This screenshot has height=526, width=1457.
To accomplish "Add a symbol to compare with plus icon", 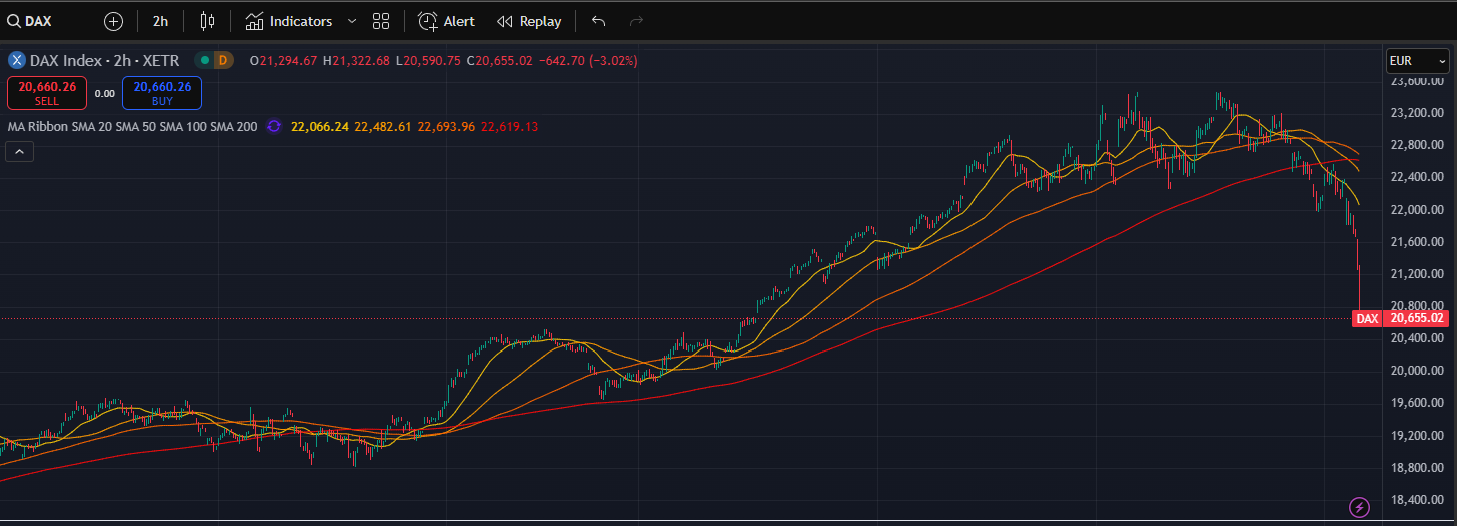I will click(x=113, y=21).
